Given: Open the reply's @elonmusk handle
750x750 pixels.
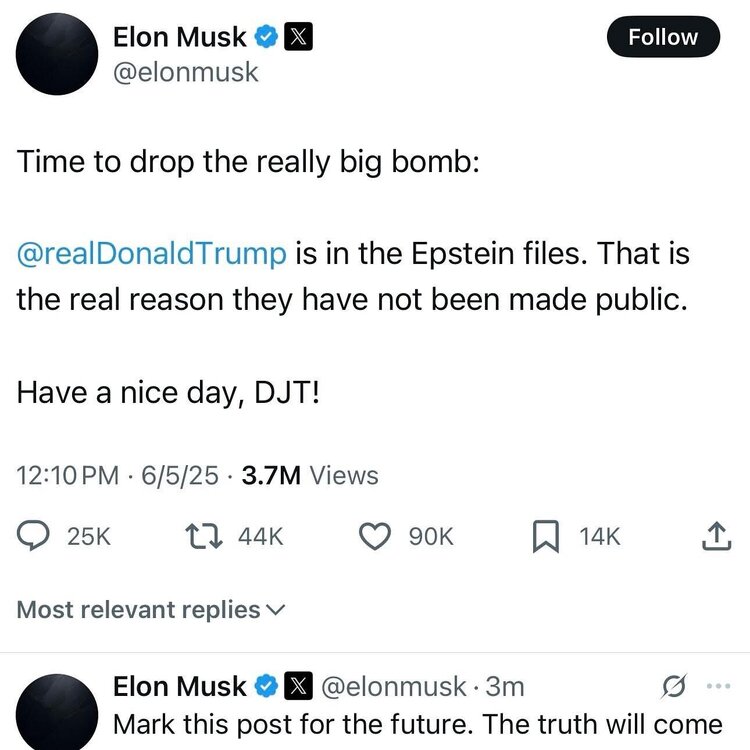Looking at the screenshot, I should coord(393,686).
